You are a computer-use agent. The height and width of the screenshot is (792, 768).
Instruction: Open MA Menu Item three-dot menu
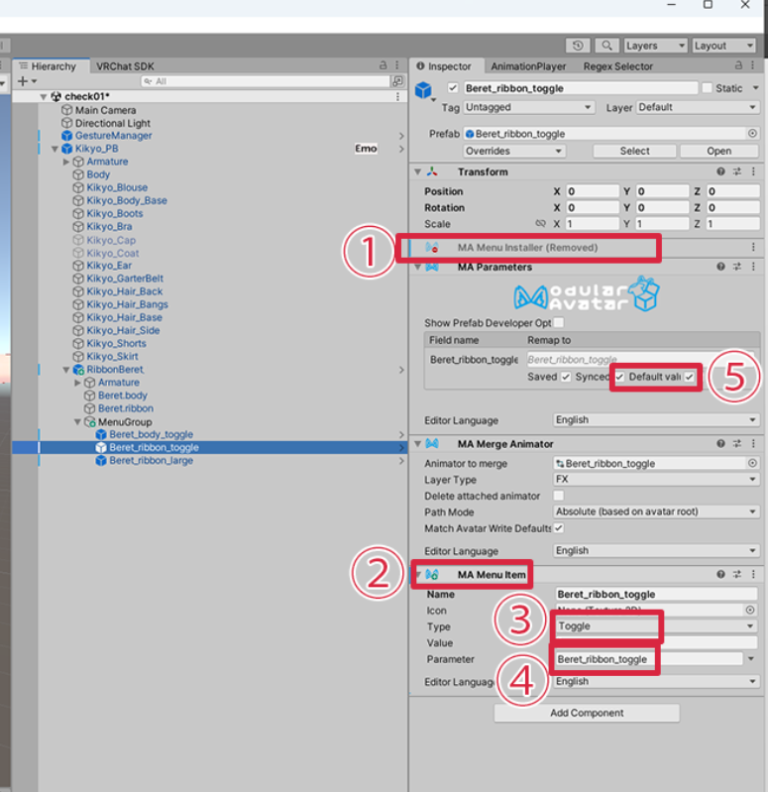(x=753, y=574)
